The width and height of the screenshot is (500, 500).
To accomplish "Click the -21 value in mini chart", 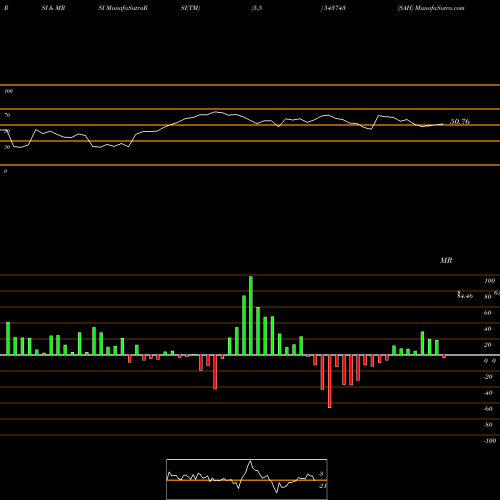I will (x=322, y=486).
